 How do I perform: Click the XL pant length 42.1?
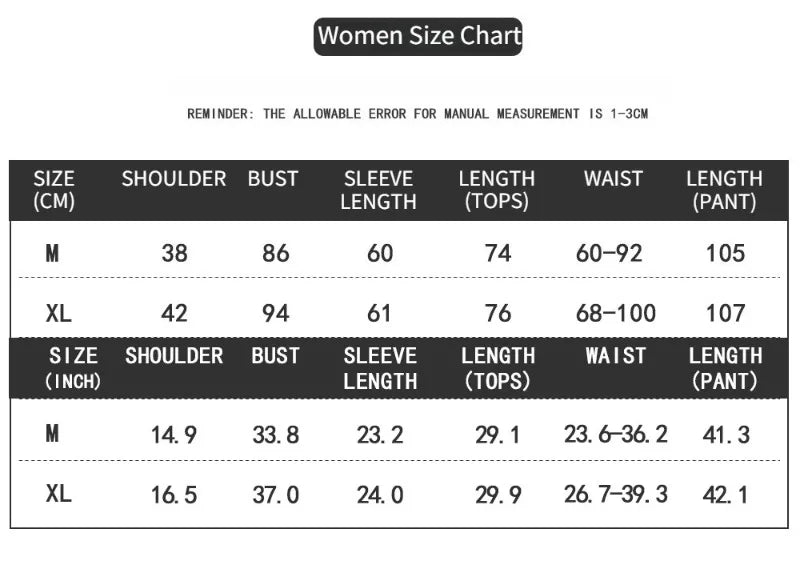[726, 495]
